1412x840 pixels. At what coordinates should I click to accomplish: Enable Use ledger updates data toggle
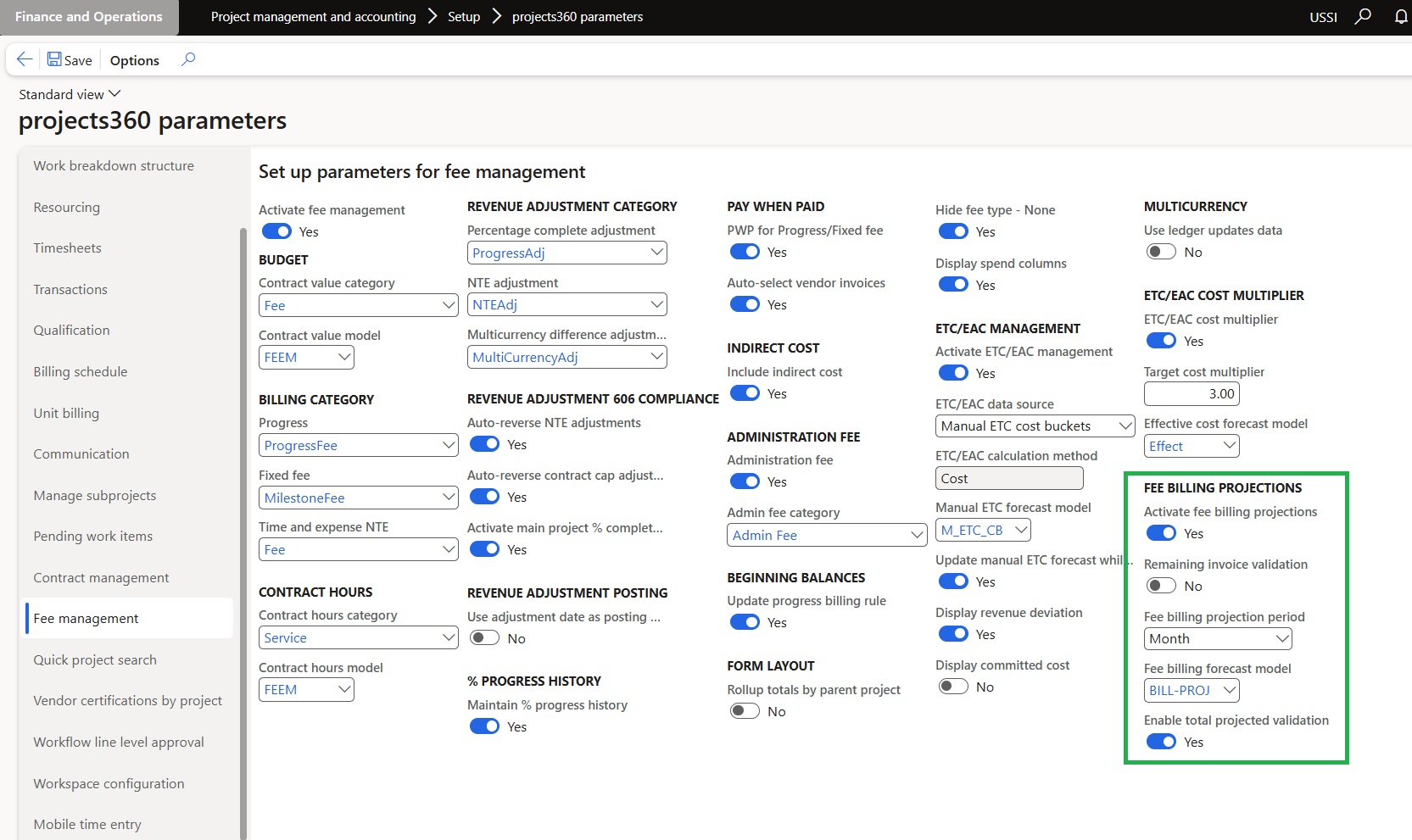[1161, 252]
